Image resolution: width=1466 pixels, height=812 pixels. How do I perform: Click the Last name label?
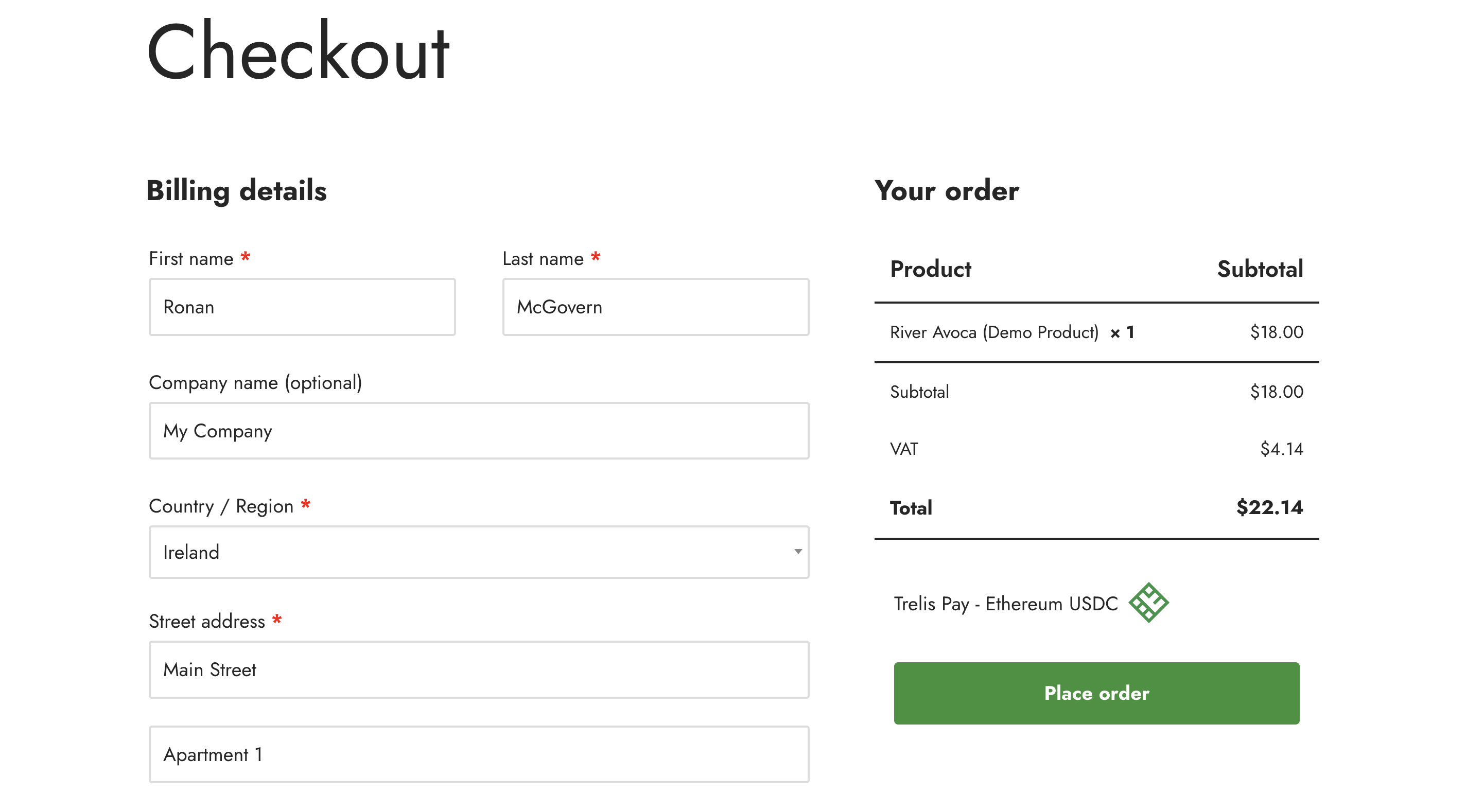pyautogui.click(x=543, y=259)
